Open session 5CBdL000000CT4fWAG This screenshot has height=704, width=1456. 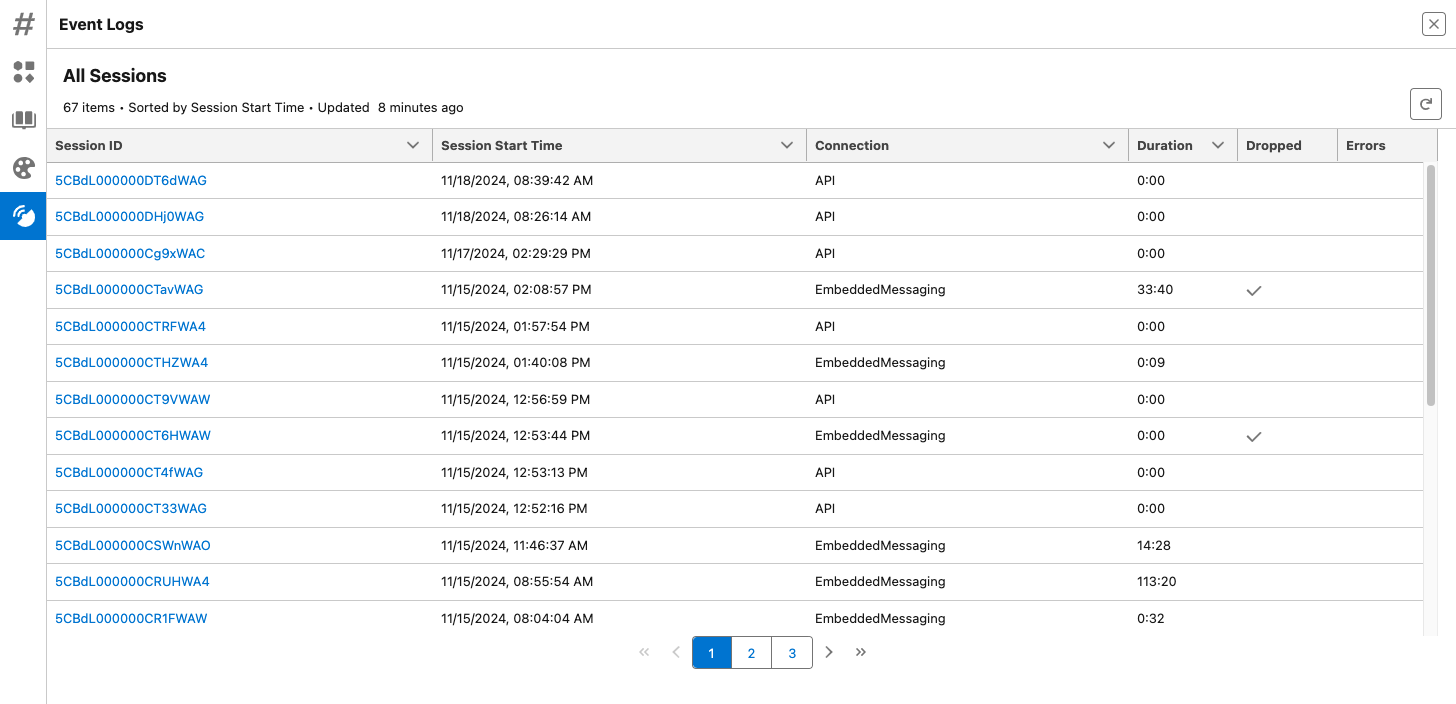point(129,472)
